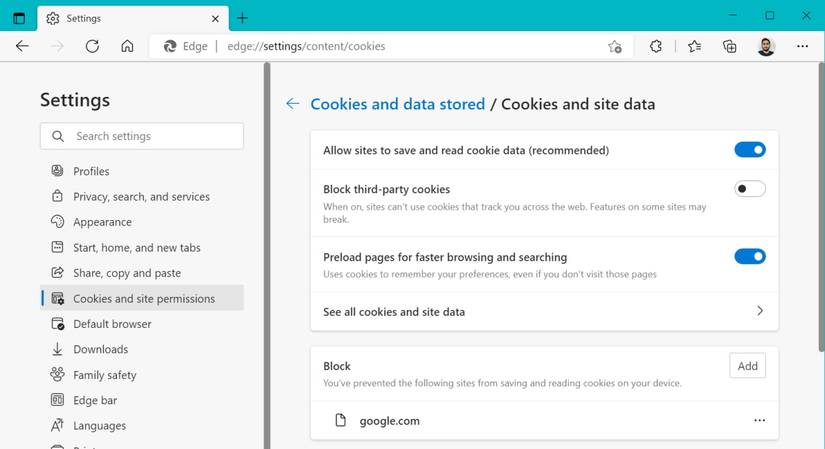The width and height of the screenshot is (825, 449).
Task: Enable Block third-party cookies toggle
Action: [749, 189]
